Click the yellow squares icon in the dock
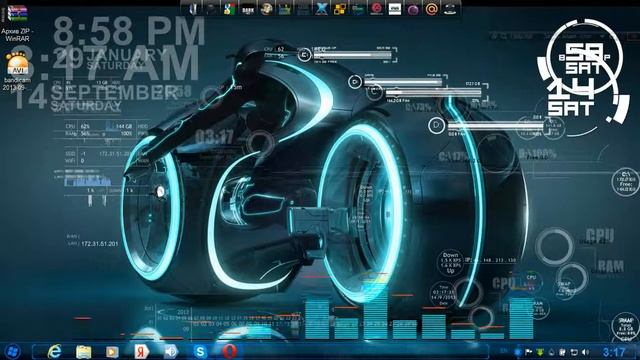Viewport: 640px width, 360px height. (340, 9)
